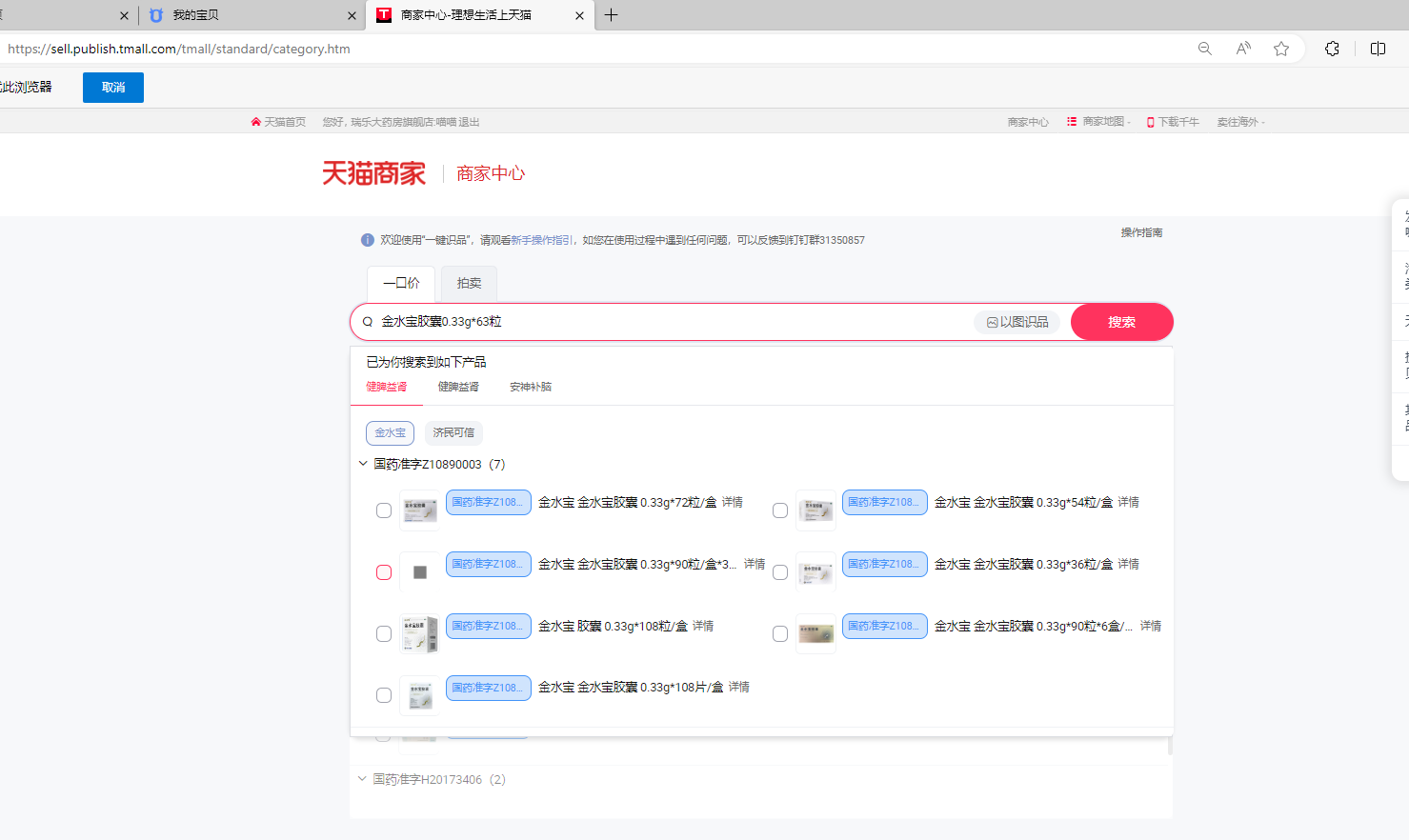The width and height of the screenshot is (1409, 840).
Task: Select the 0.33g*108片/盒 product checkbox
Action: 384,695
